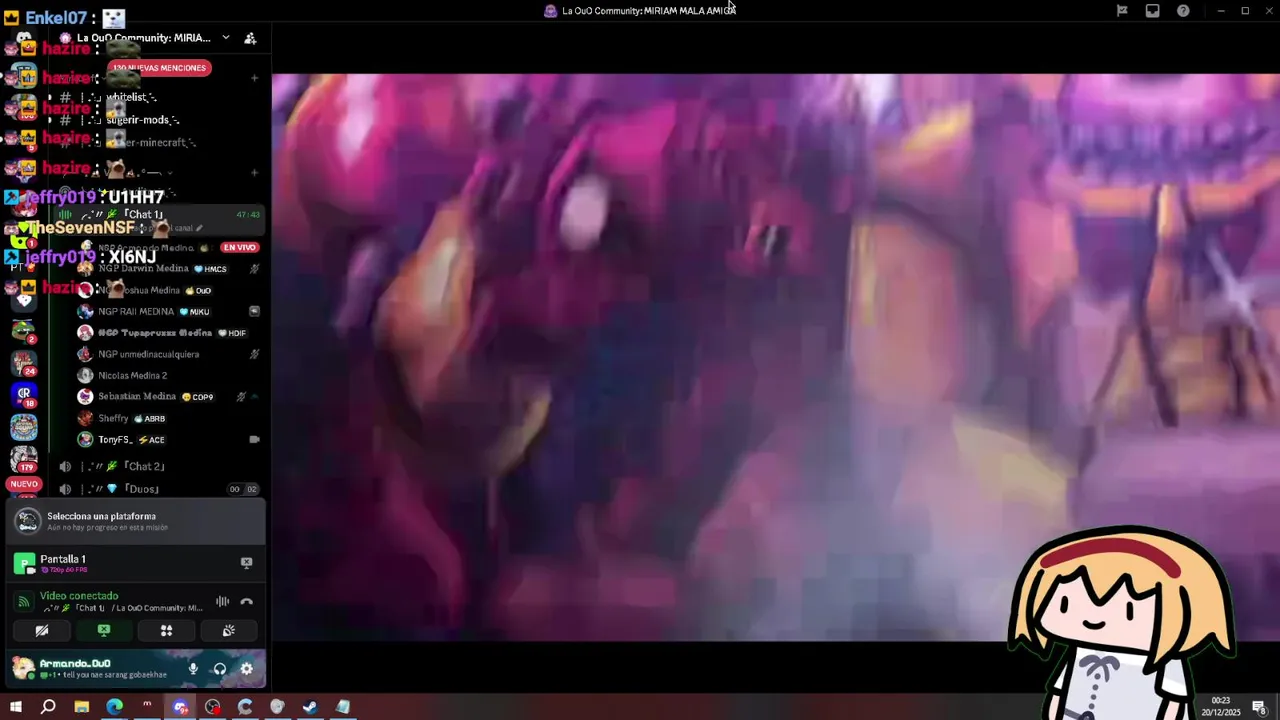Select NGP RAII MEDINA user
The image size is (1280, 720).
point(168,311)
